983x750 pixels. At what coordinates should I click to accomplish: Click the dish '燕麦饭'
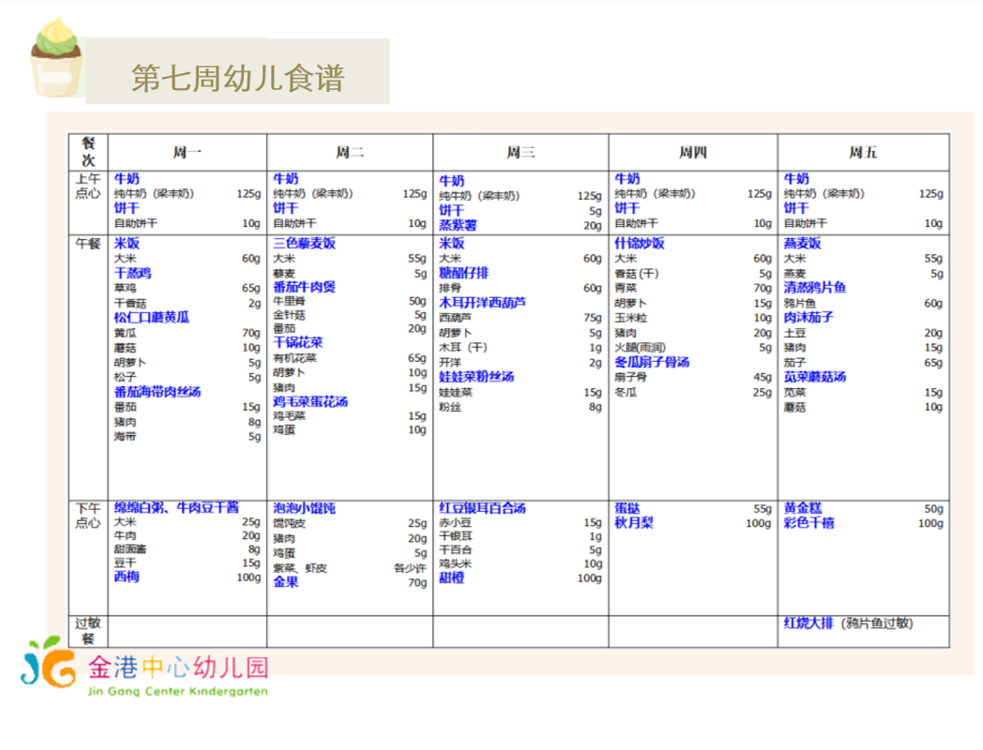pos(802,243)
